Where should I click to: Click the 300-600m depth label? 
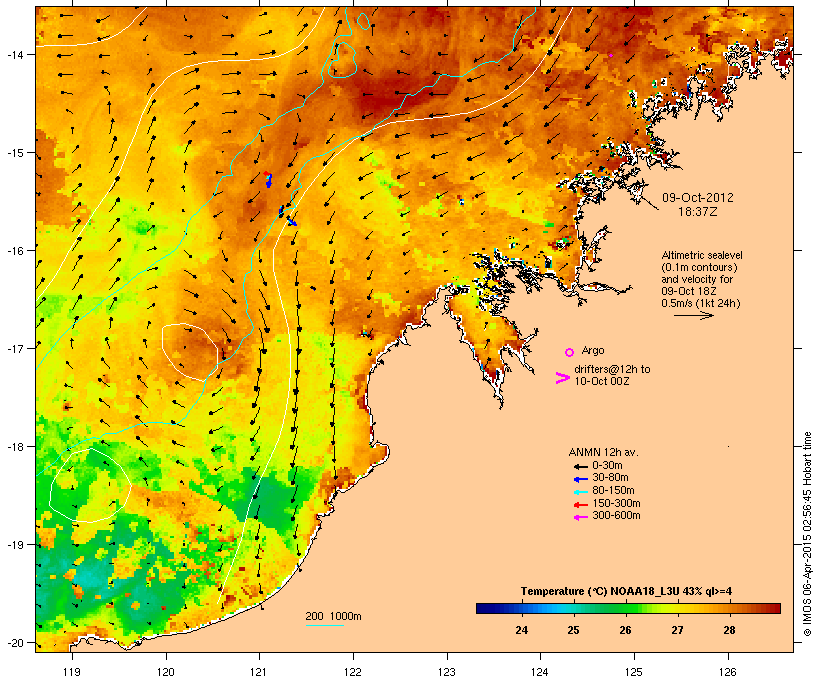point(616,516)
